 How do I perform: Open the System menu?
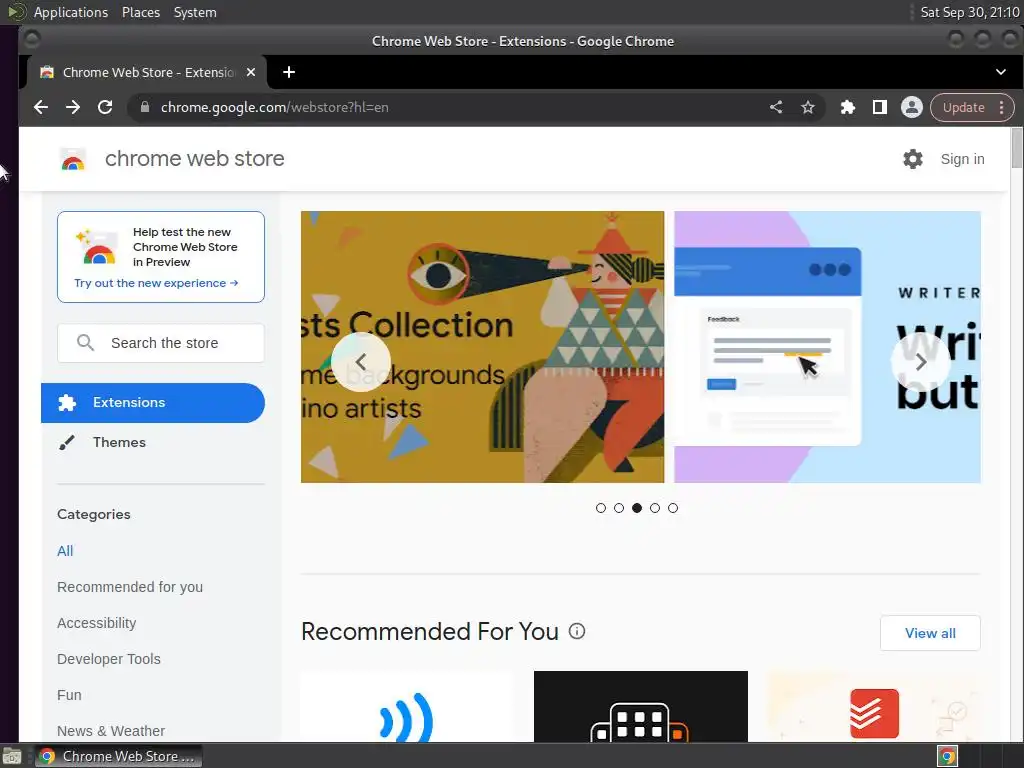pos(195,12)
